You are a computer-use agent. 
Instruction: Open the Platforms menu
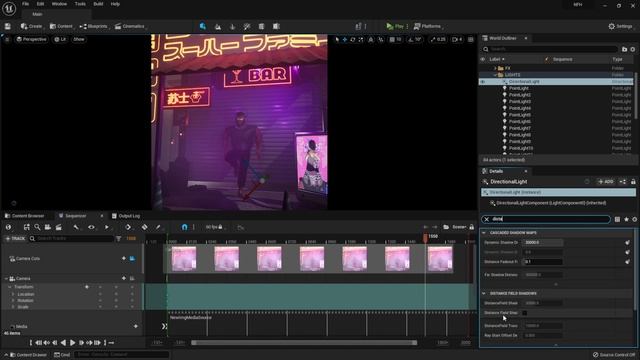428,26
